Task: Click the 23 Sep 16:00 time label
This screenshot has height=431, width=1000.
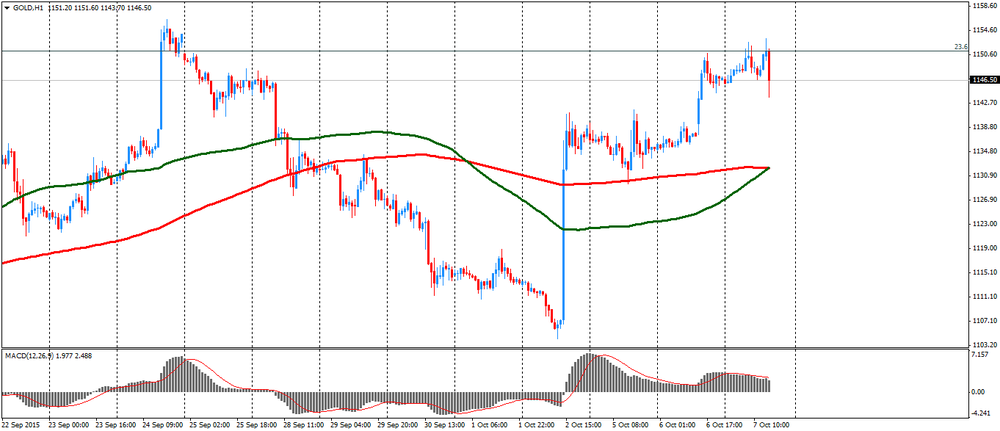Action: (x=116, y=423)
